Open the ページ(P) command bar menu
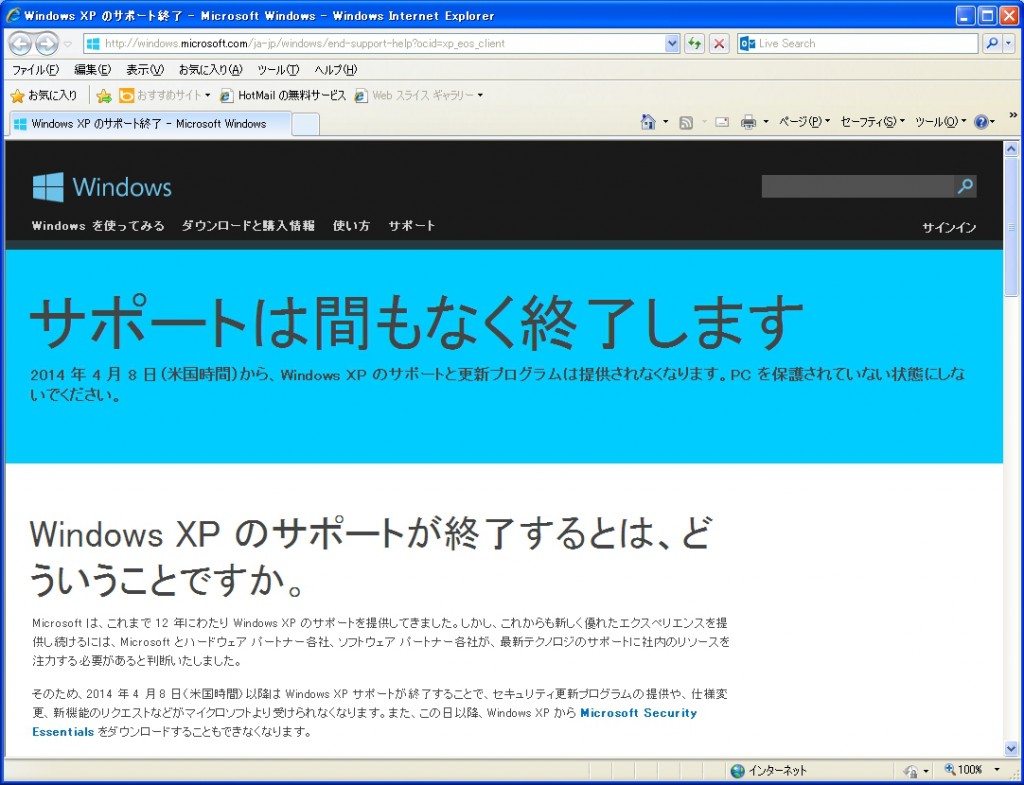This screenshot has height=785, width=1024. (803, 122)
